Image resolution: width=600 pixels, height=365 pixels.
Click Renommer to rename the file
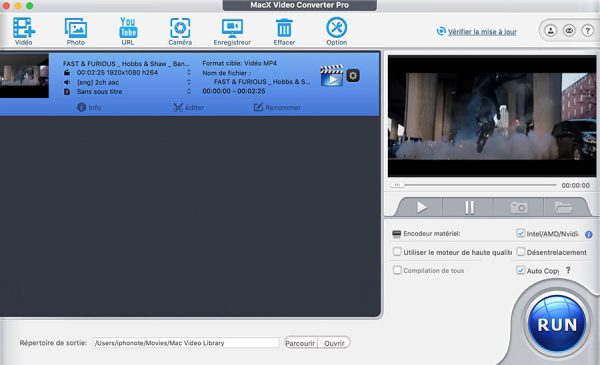[277, 108]
